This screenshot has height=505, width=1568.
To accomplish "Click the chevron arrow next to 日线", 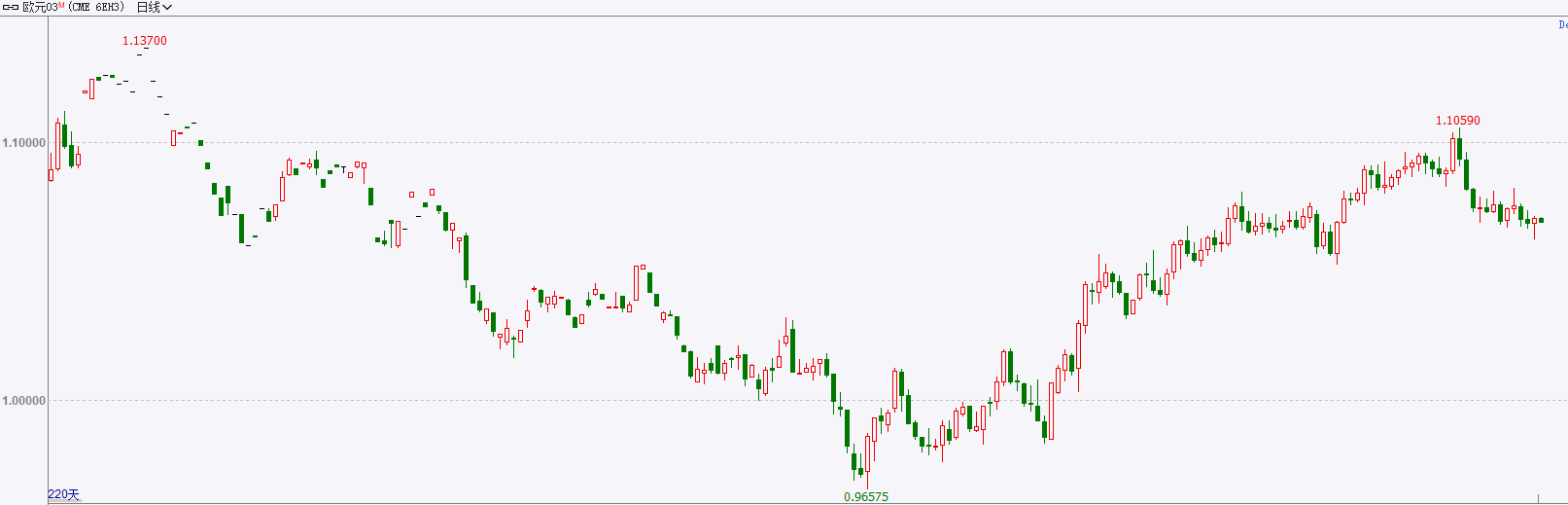I will coord(167,8).
